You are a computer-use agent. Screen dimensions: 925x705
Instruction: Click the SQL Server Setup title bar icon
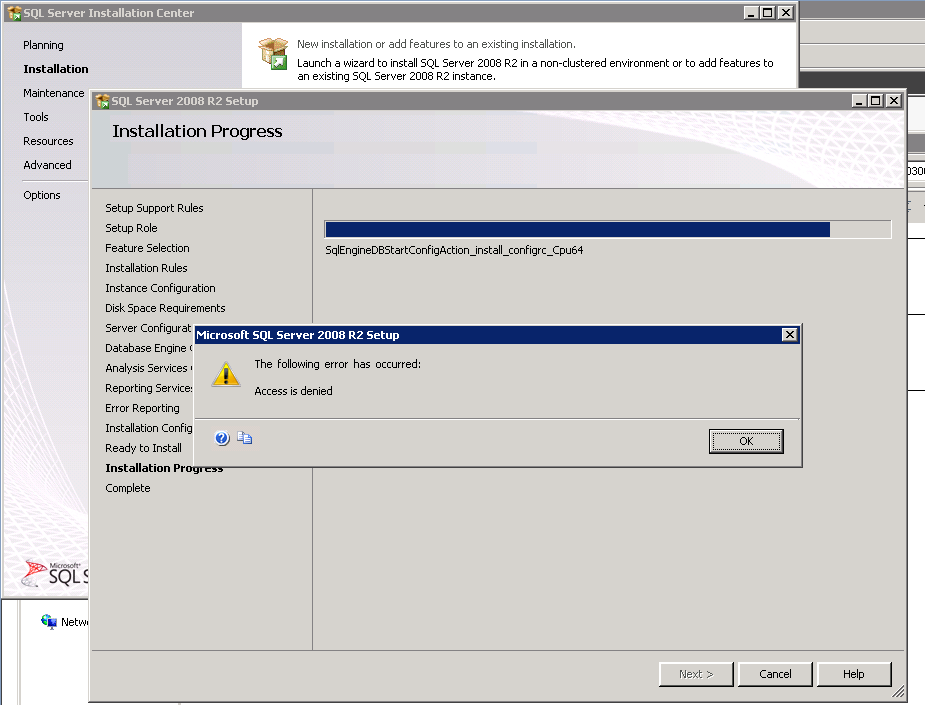(x=103, y=101)
